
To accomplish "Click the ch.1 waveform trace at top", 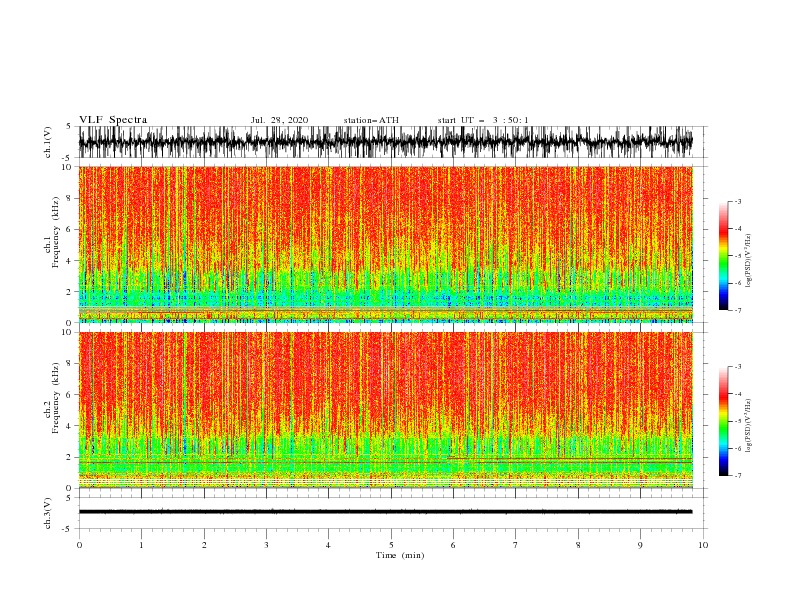I will point(385,142).
